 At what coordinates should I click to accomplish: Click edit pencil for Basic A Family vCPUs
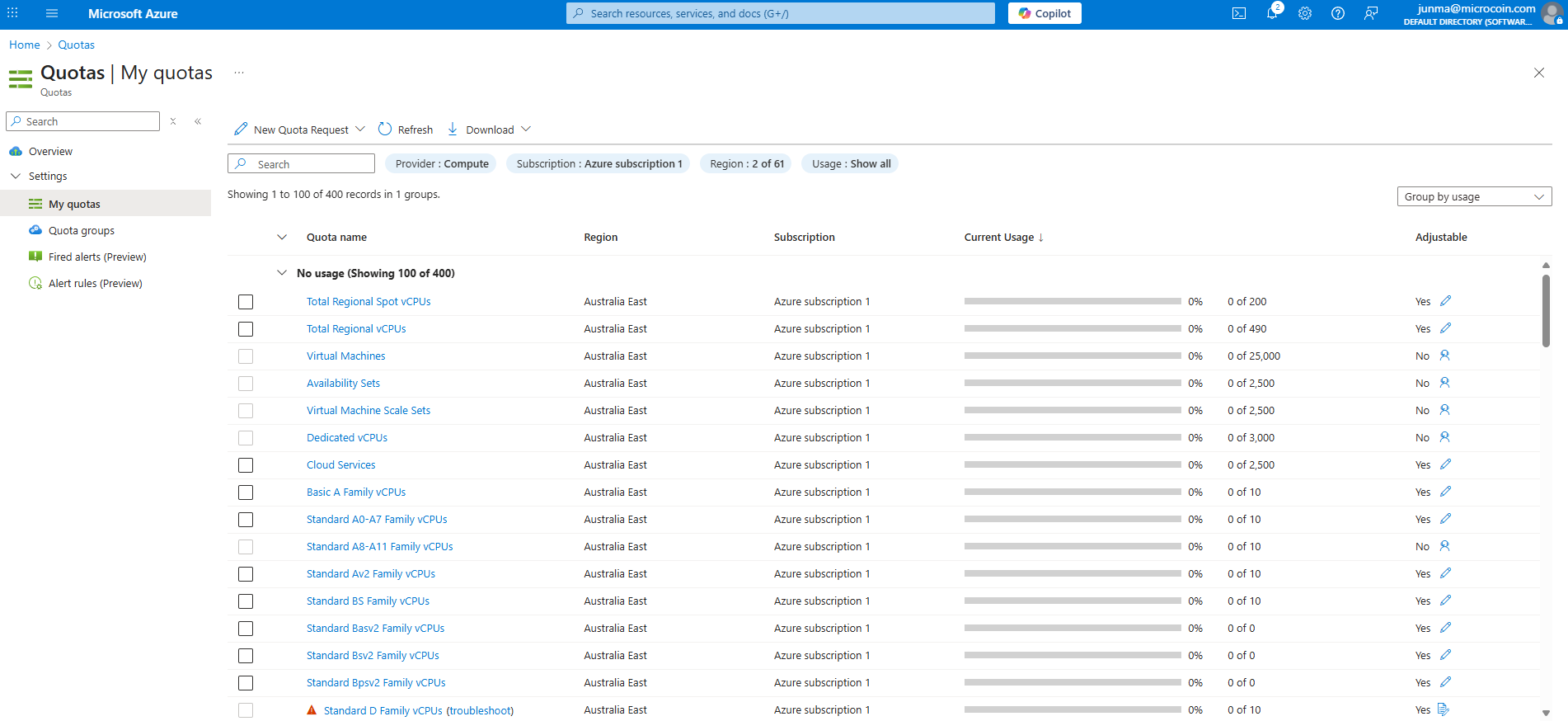tap(1445, 492)
